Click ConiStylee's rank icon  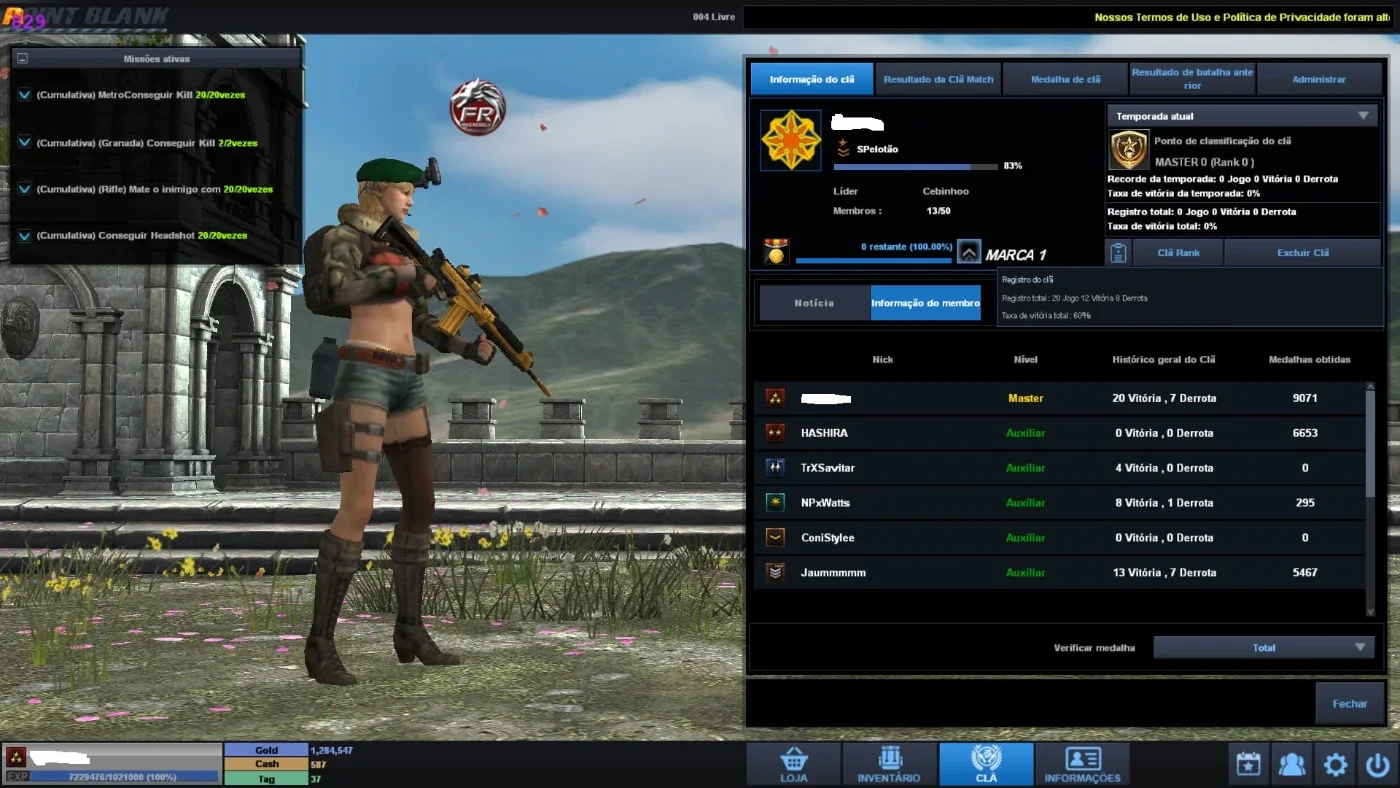click(775, 538)
